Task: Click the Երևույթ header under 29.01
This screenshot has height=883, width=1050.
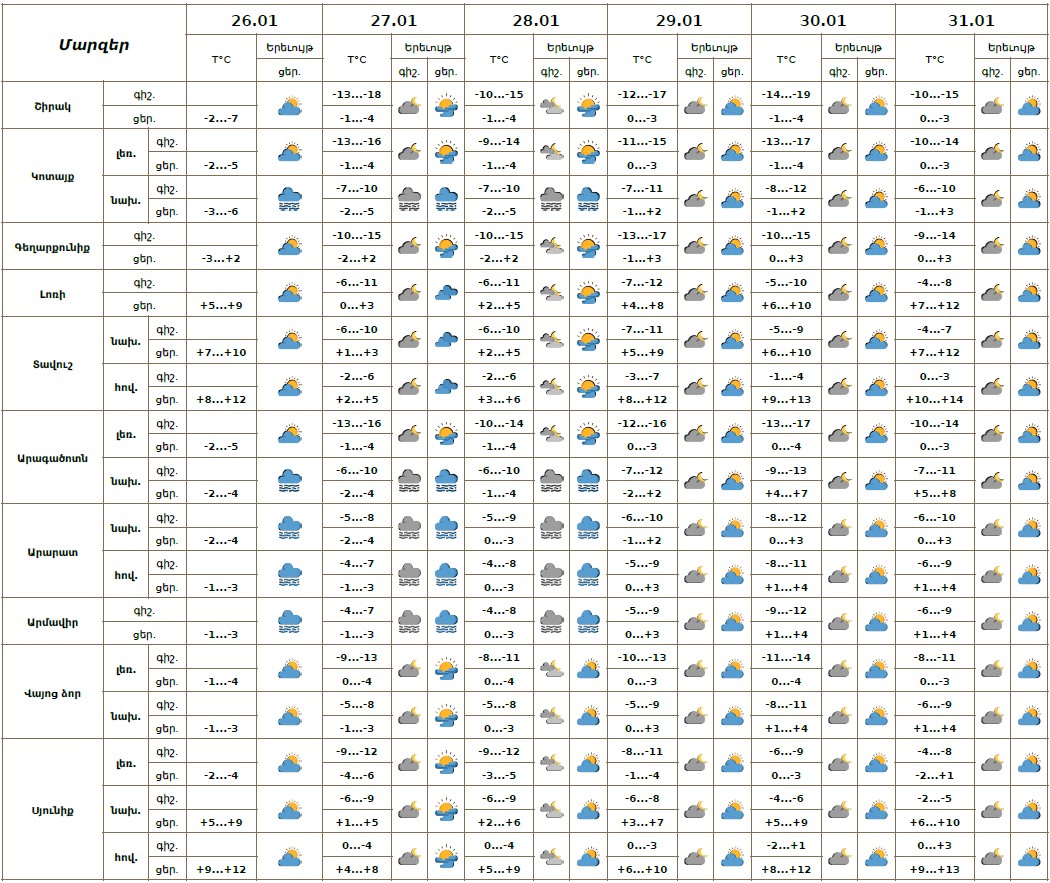Action: [x=714, y=47]
